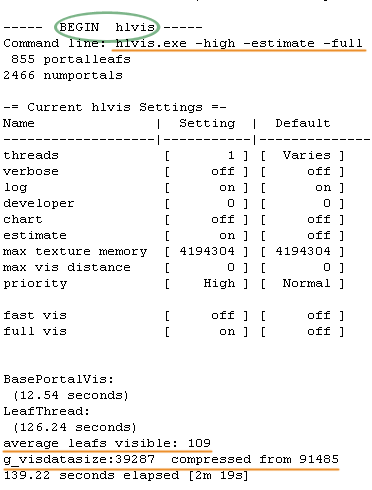The height and width of the screenshot is (490, 372).
Task: Click the Setting column header
Action: pyautogui.click(x=207, y=123)
